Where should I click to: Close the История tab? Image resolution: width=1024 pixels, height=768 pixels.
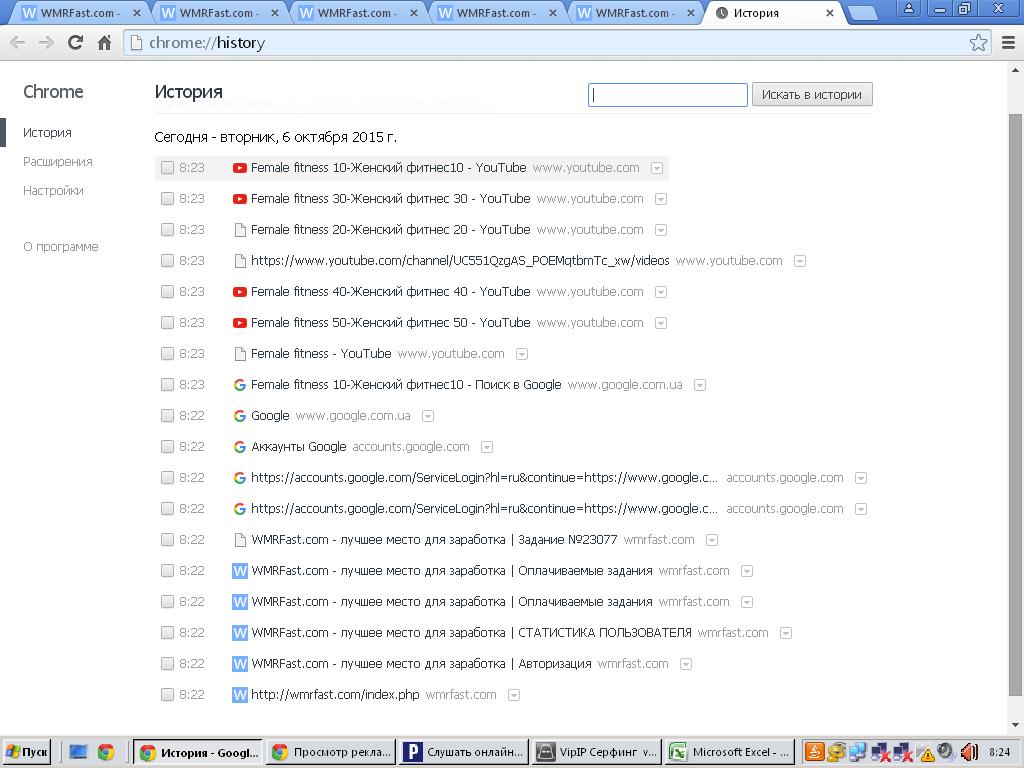click(829, 13)
